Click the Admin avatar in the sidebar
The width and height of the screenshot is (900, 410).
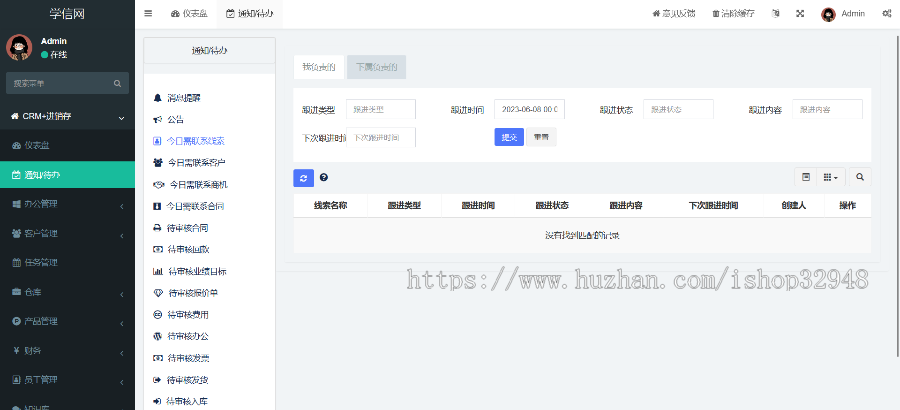point(19,47)
